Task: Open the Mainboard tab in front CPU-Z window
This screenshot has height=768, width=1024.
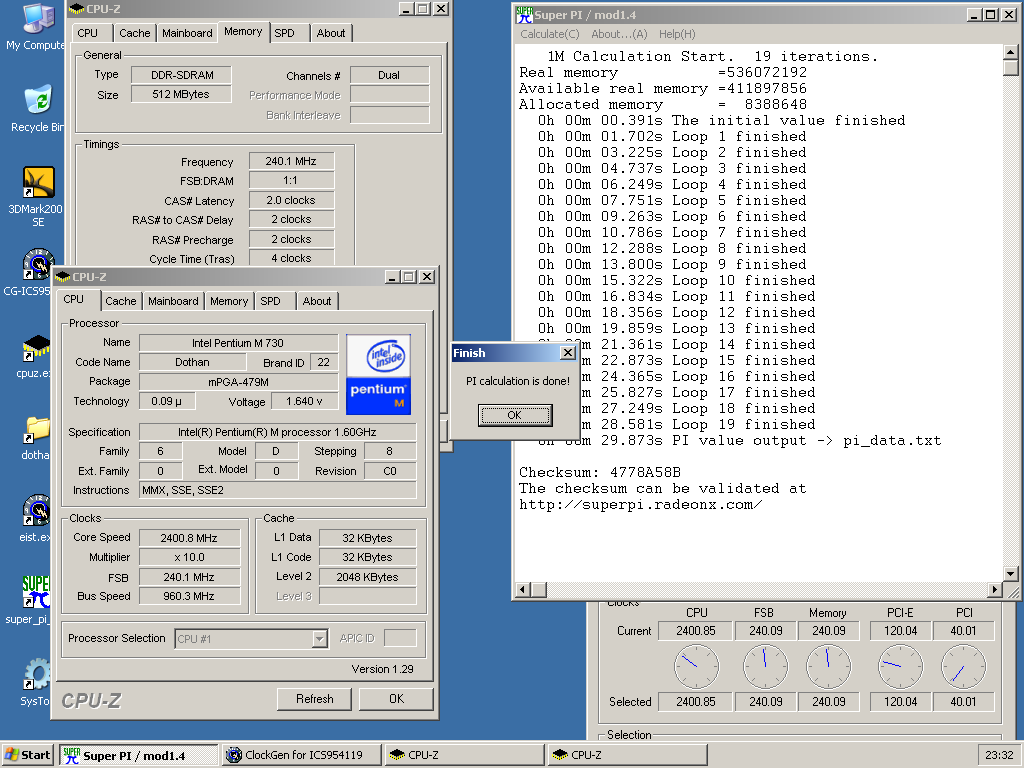Action: click(173, 301)
